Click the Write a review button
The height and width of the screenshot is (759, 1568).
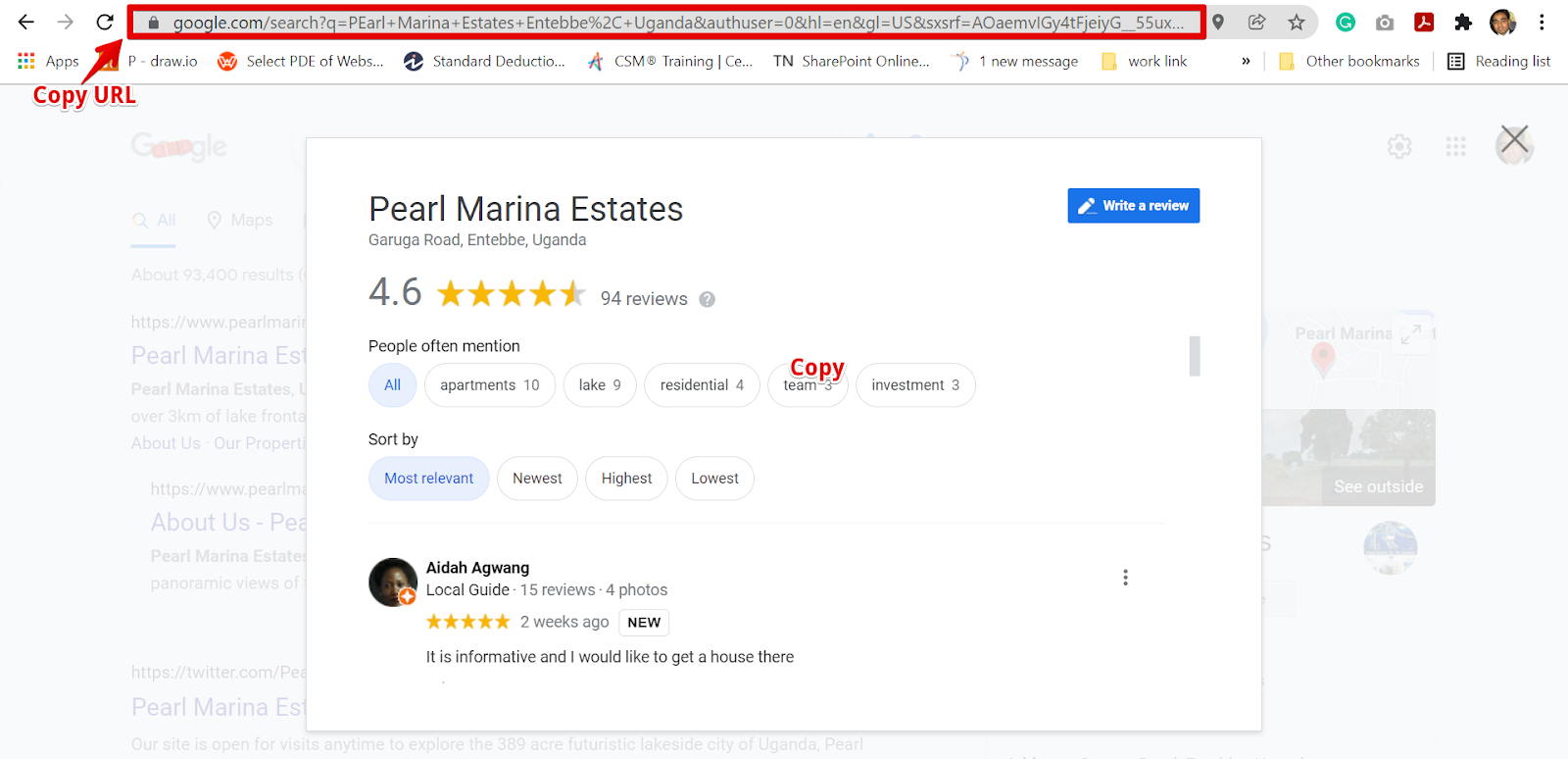[1134, 206]
